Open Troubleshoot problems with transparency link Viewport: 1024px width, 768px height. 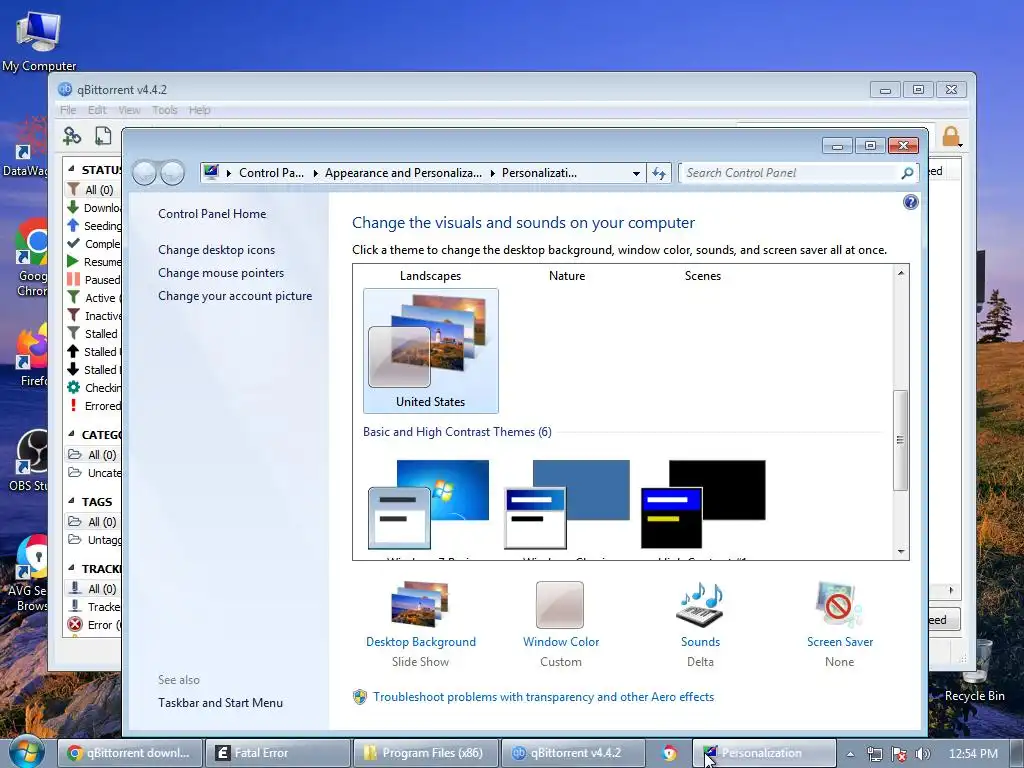click(x=543, y=697)
